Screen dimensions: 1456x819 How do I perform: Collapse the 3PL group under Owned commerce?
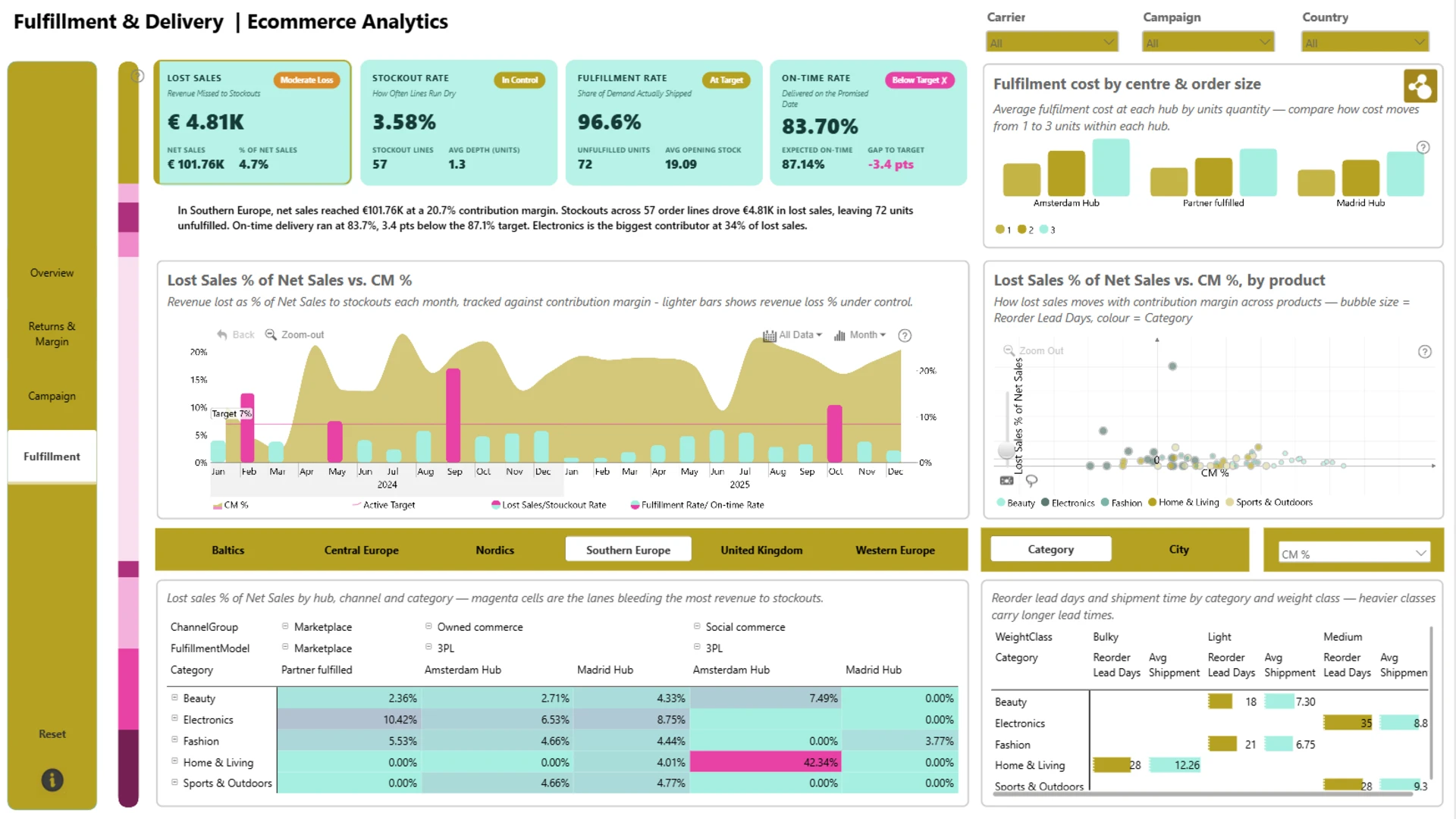point(428,647)
